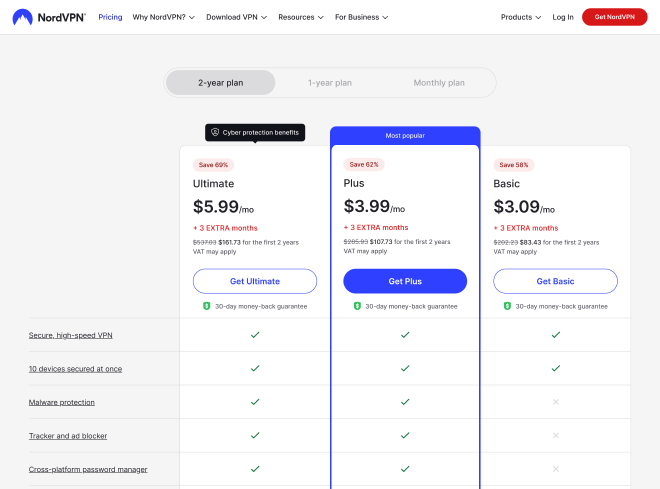
Task: Open the Products dropdown
Action: click(x=521, y=17)
